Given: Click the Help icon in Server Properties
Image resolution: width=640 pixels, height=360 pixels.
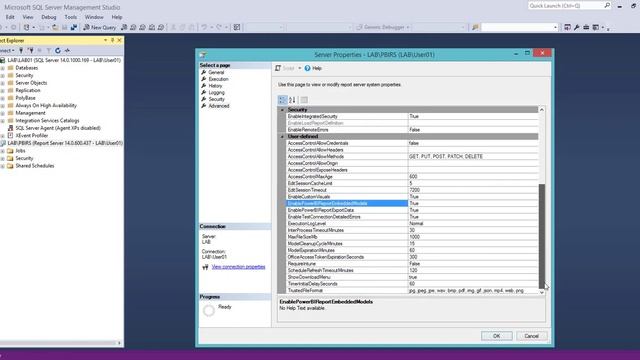Looking at the screenshot, I should click(307, 68).
